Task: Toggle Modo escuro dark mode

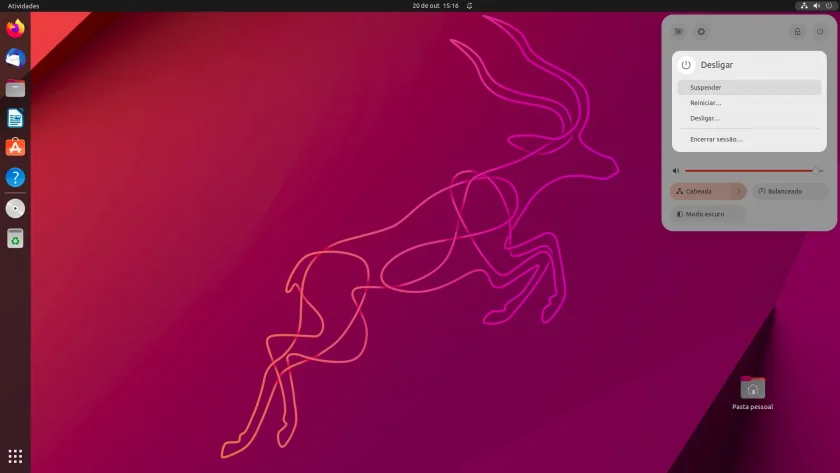Action: click(x=708, y=214)
